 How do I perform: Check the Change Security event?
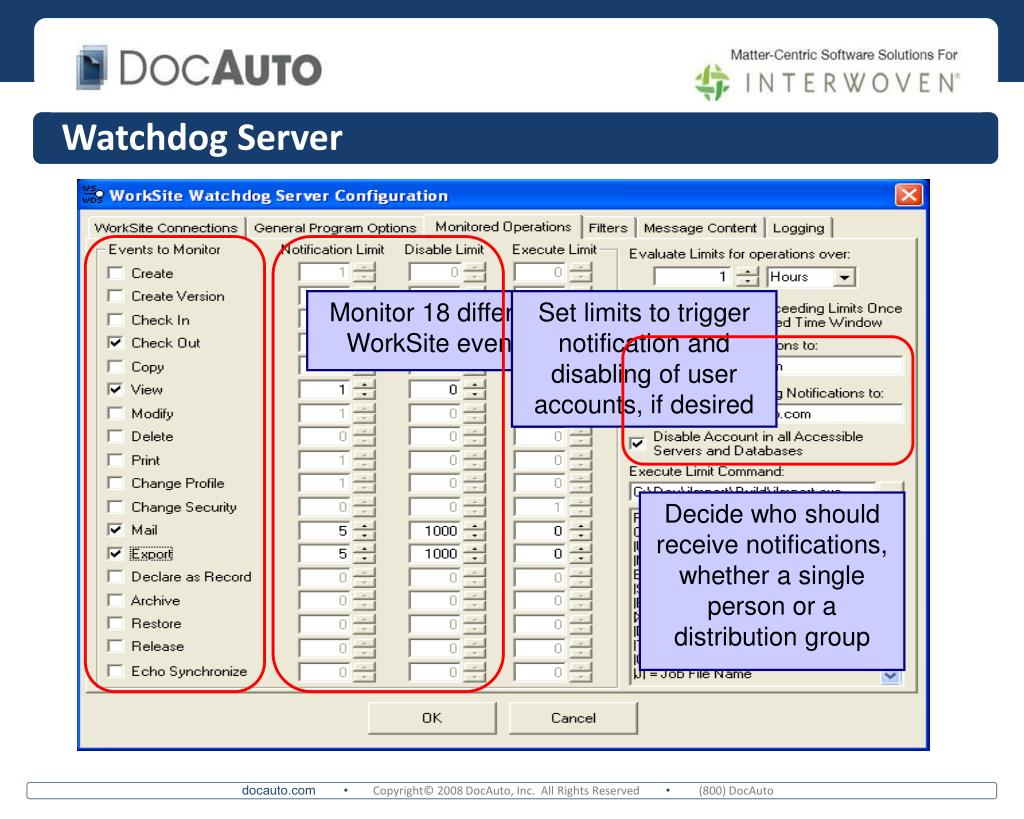point(116,506)
